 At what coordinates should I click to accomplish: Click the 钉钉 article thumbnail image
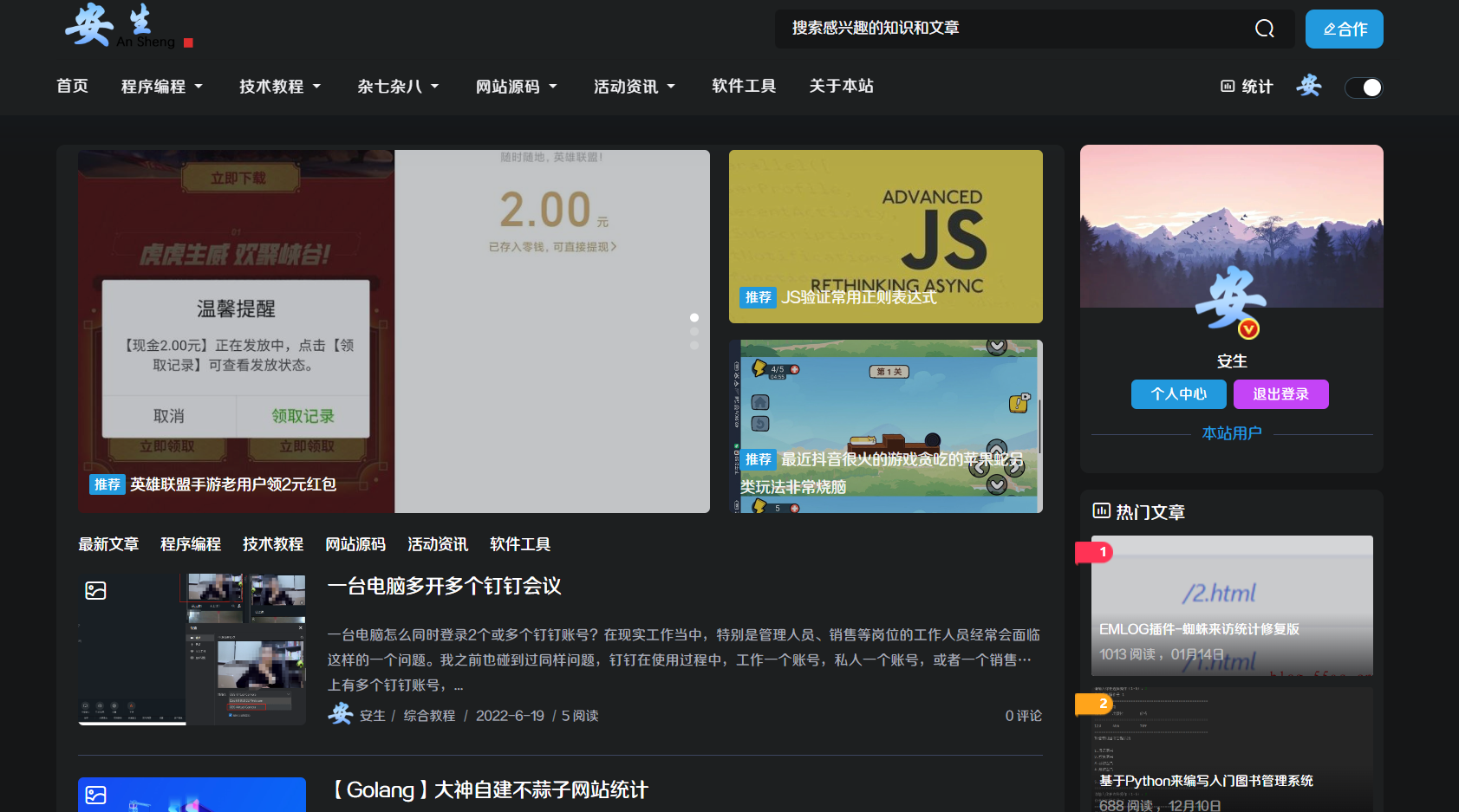pos(192,649)
